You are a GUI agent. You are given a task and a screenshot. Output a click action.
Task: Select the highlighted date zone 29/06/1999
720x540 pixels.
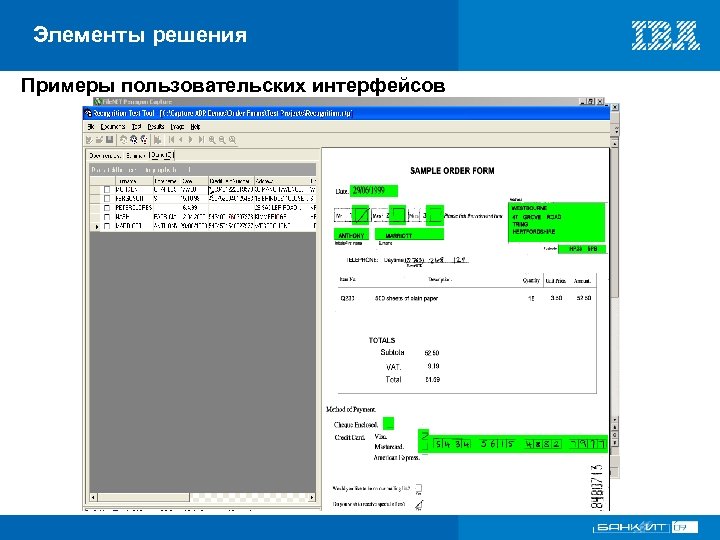pos(374,191)
